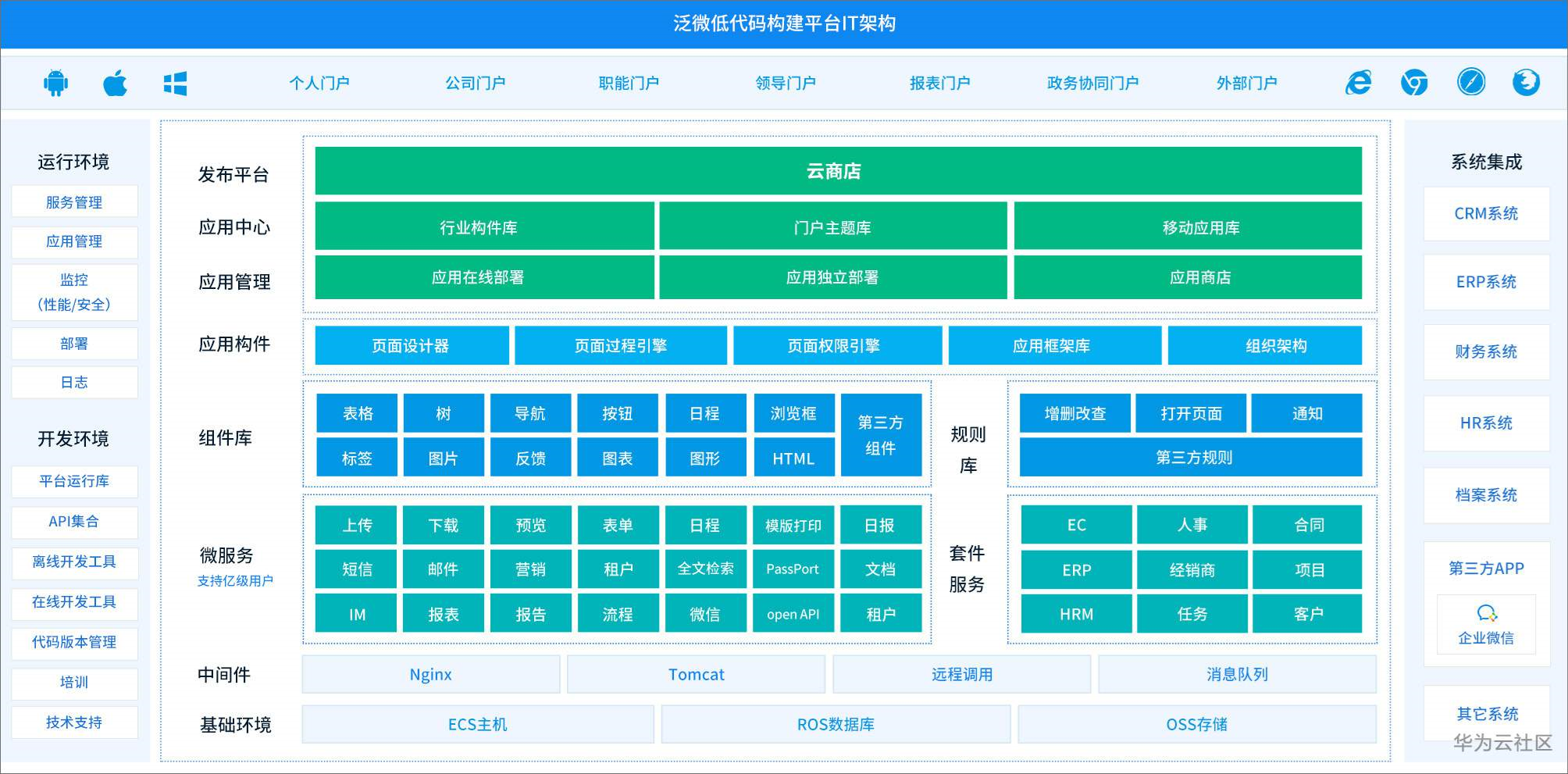Viewport: 1568px width, 774px height.
Task: Click the 模版打印 microservice tile
Action: click(x=793, y=525)
